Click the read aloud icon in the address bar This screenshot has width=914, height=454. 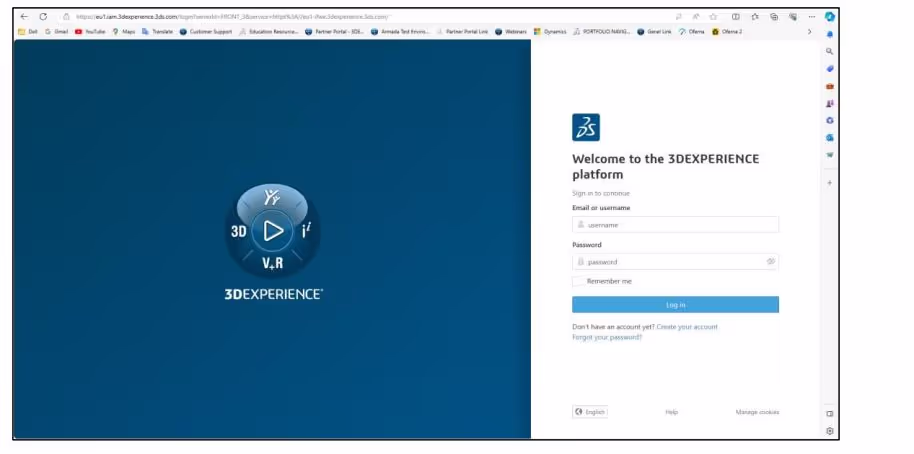click(x=696, y=17)
